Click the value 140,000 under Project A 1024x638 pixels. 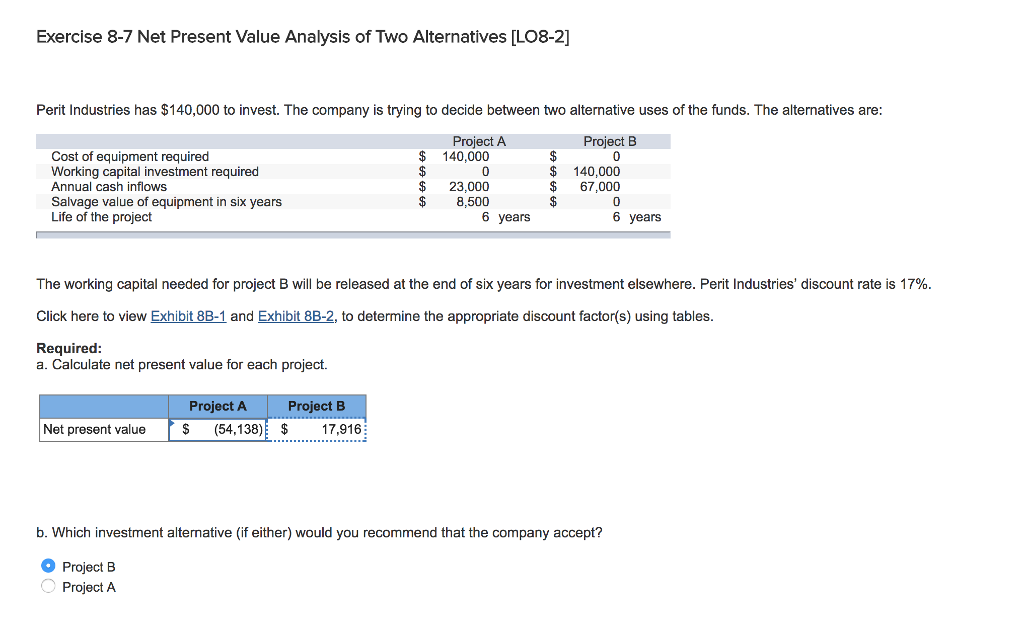tap(463, 156)
